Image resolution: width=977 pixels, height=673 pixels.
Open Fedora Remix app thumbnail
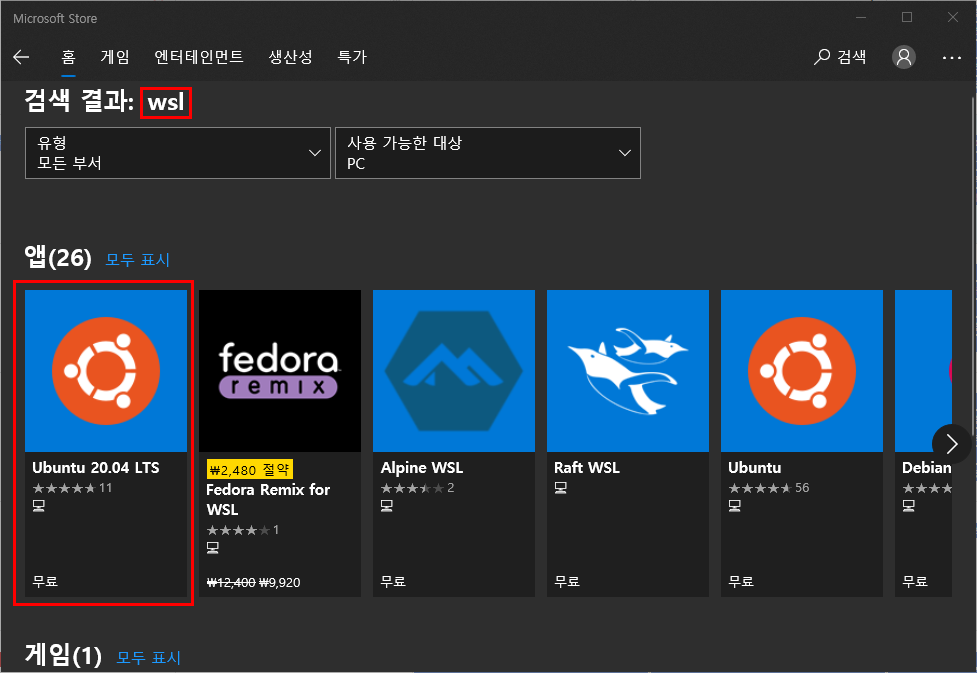point(280,371)
